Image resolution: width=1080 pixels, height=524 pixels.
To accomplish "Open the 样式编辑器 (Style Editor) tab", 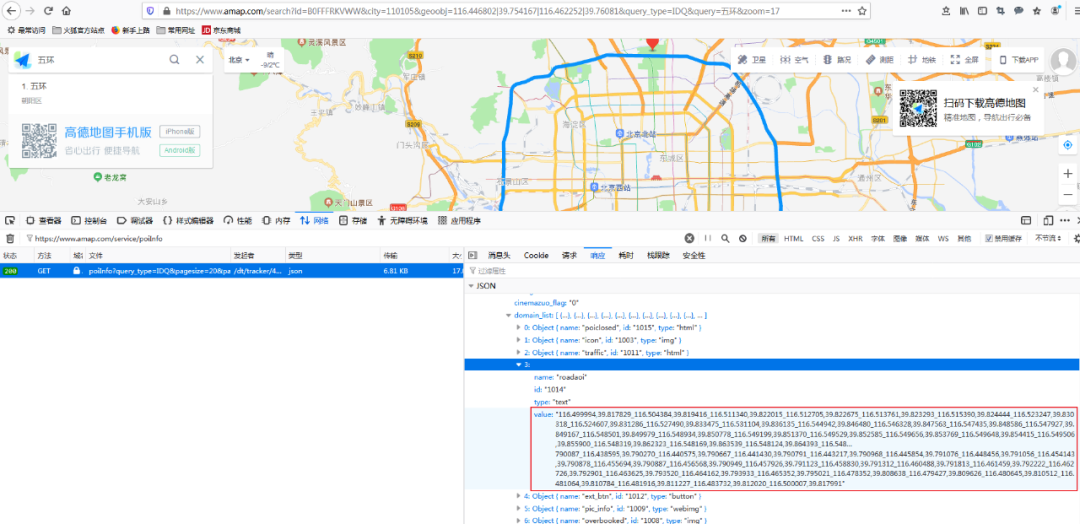I will 188,221.
